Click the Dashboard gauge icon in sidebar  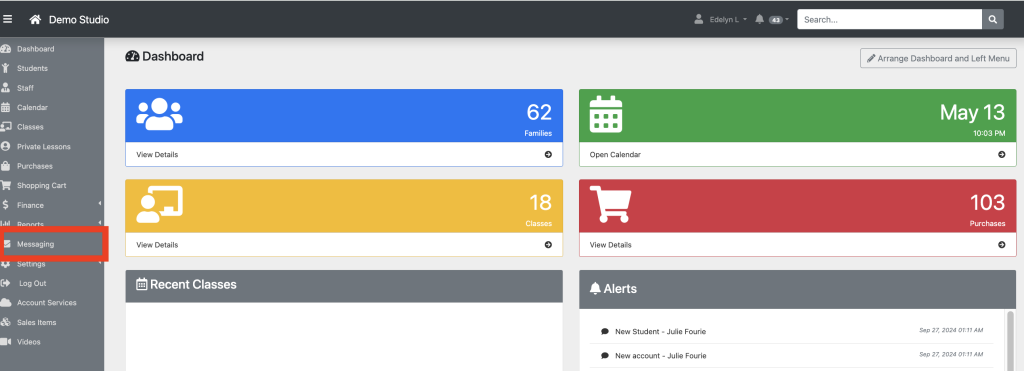point(6,49)
